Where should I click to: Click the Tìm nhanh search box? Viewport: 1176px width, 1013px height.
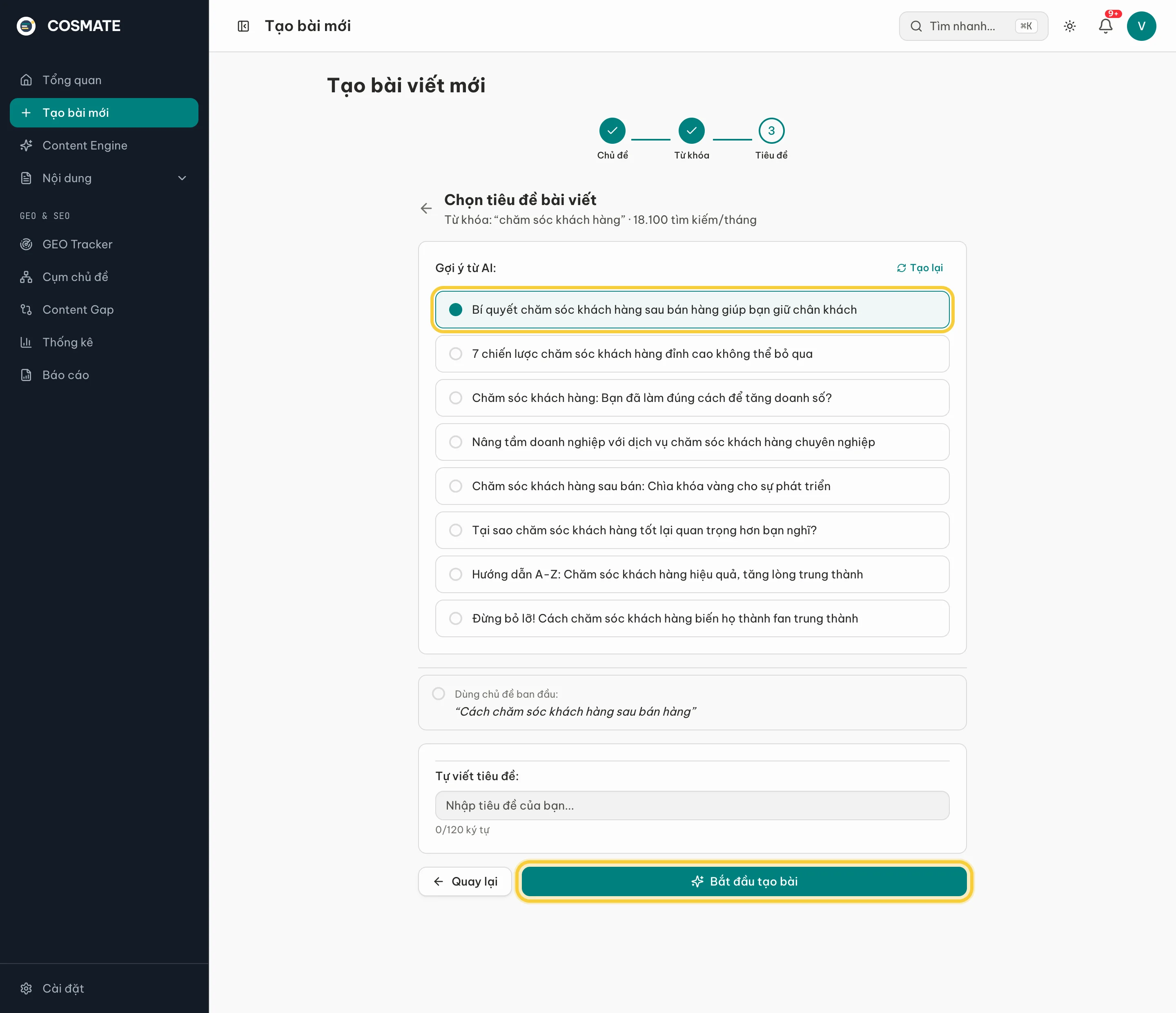973,26
